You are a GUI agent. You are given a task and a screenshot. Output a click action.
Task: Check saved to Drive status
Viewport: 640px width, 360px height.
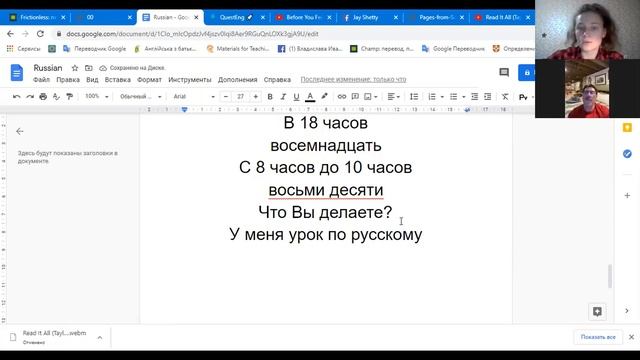point(132,68)
